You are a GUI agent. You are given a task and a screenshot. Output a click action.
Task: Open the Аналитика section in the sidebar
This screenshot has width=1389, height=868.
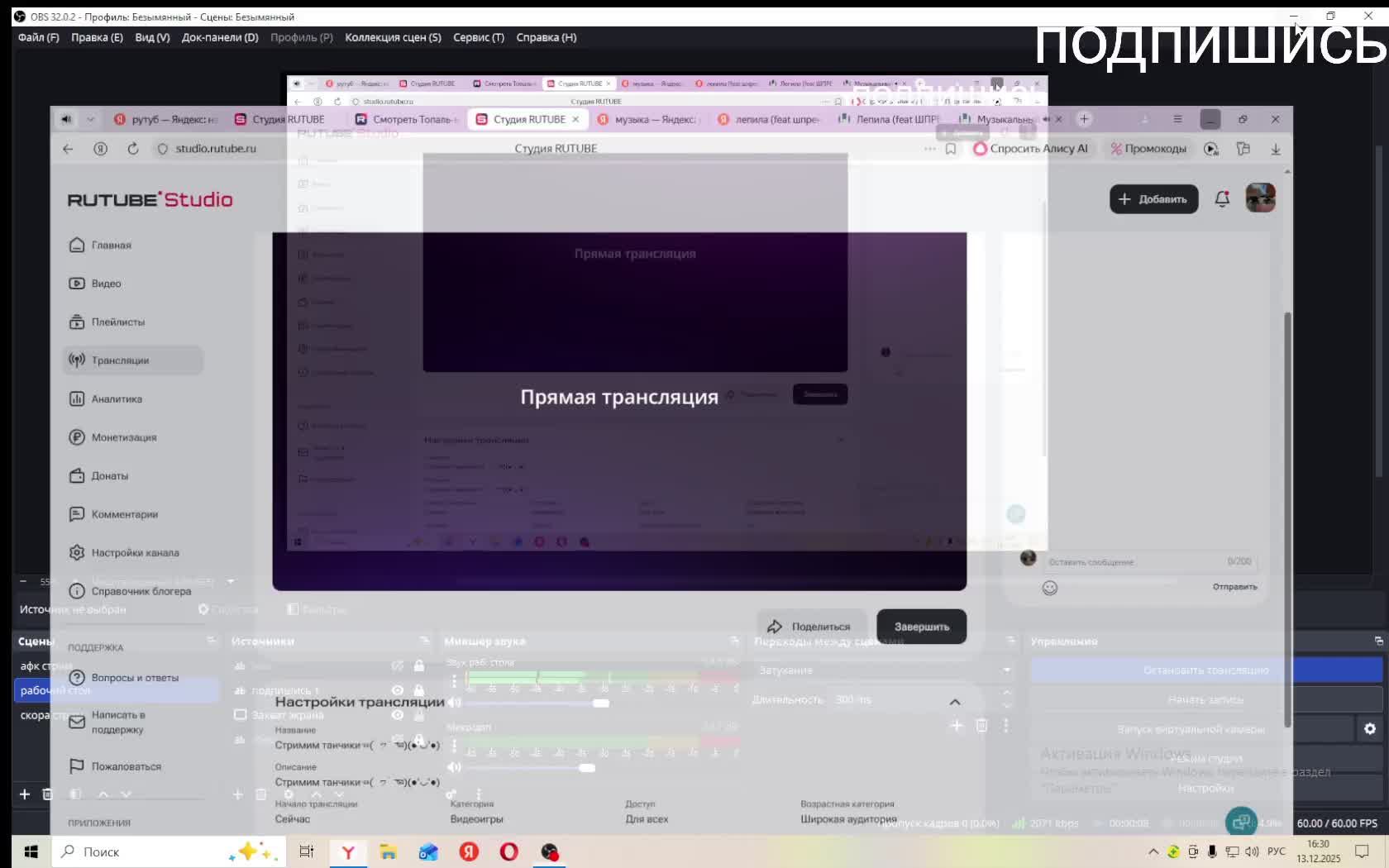pos(117,398)
